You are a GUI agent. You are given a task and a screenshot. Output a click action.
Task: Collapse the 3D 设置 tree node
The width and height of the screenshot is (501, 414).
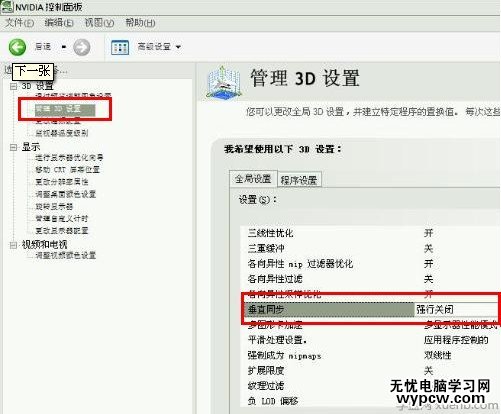click(13, 86)
